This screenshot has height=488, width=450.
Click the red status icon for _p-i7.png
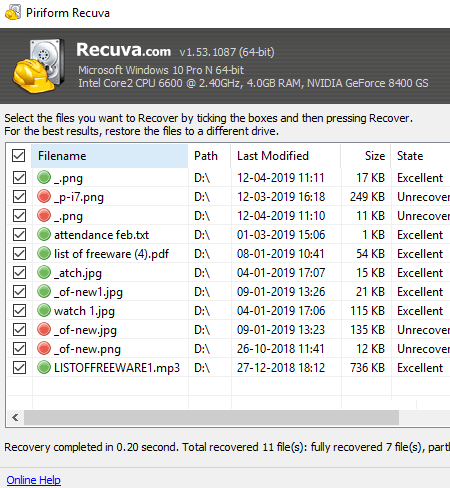coord(44,196)
